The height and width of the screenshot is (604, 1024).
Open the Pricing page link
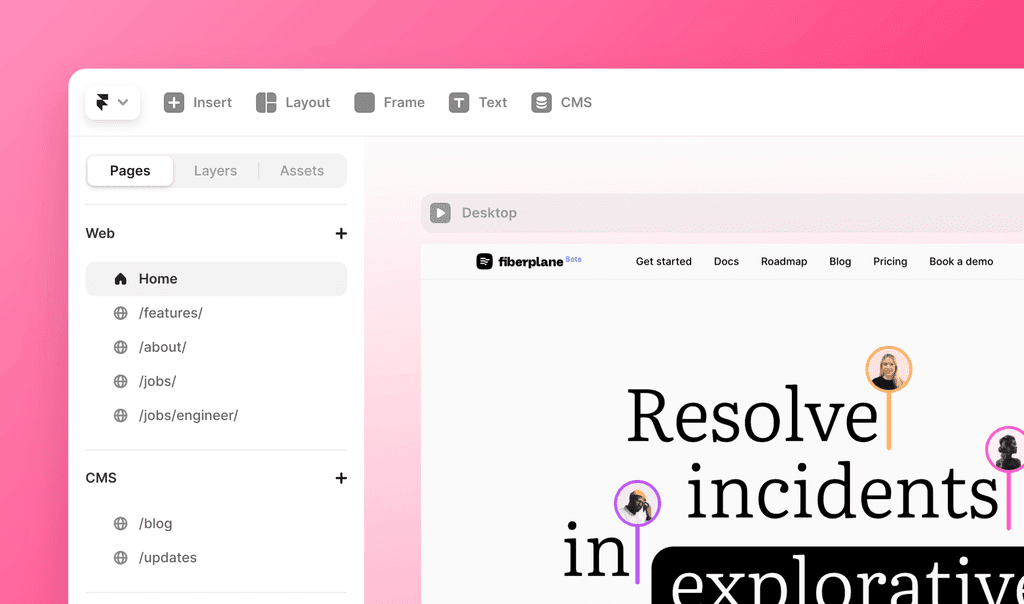click(x=890, y=261)
